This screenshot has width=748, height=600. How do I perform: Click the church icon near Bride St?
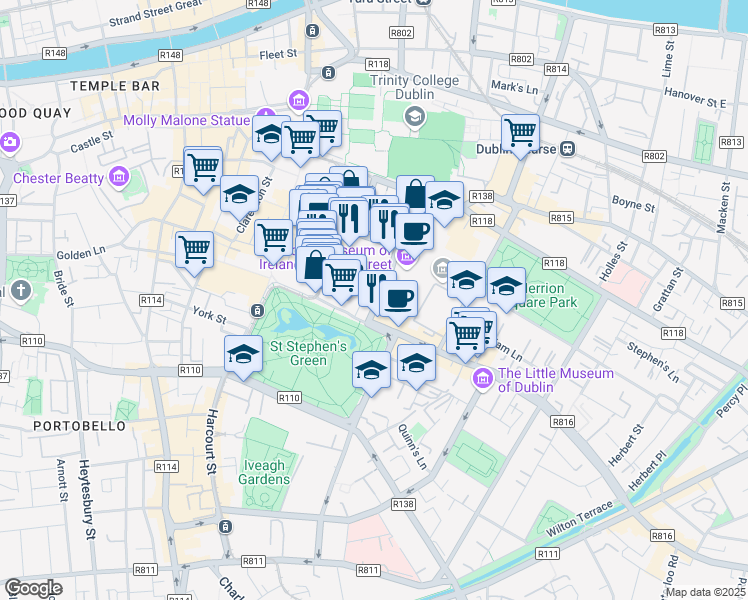(21, 290)
